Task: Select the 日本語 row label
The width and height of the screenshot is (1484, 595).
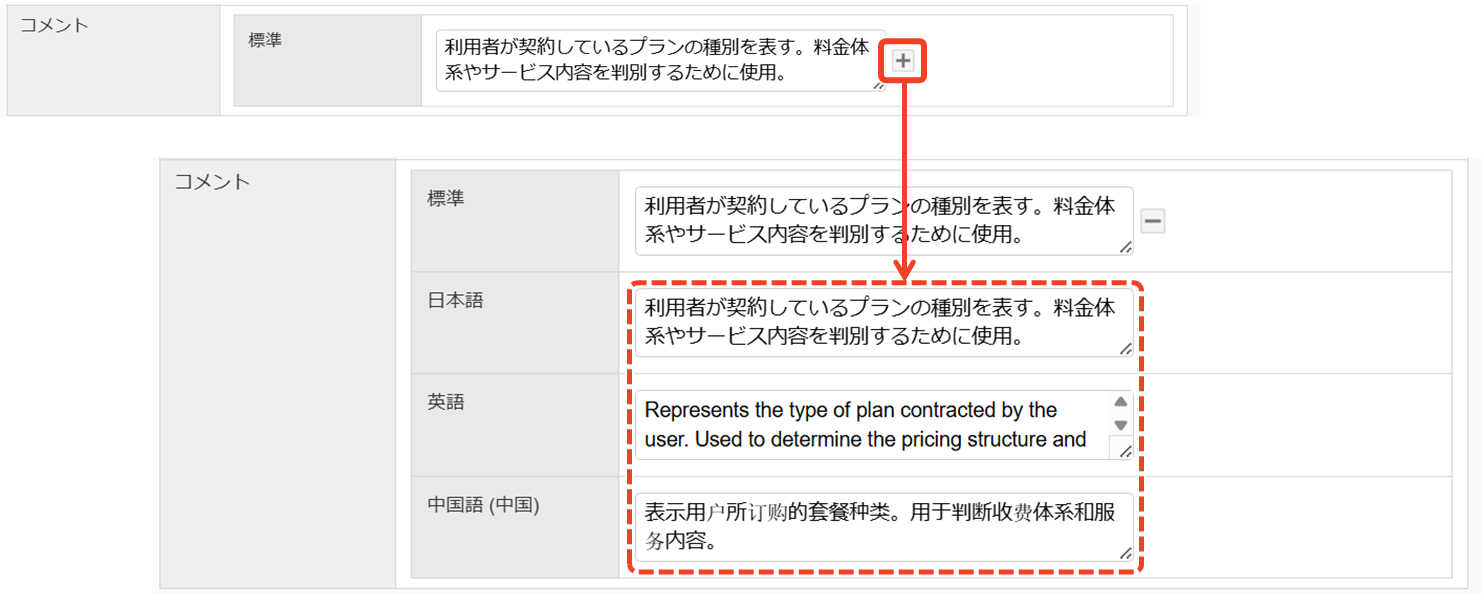Action: tap(455, 300)
